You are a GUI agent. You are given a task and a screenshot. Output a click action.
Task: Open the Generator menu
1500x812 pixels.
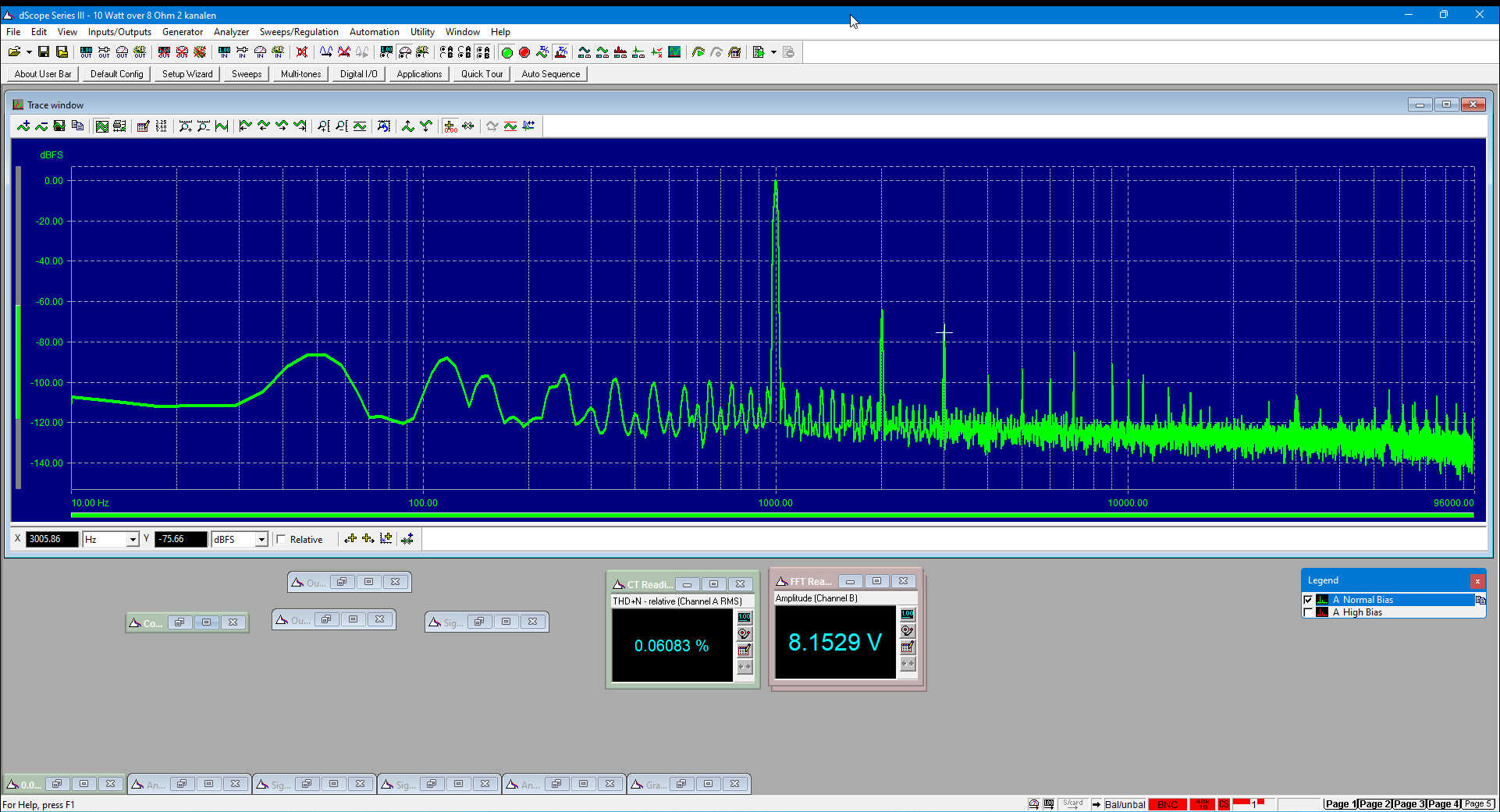click(x=183, y=32)
